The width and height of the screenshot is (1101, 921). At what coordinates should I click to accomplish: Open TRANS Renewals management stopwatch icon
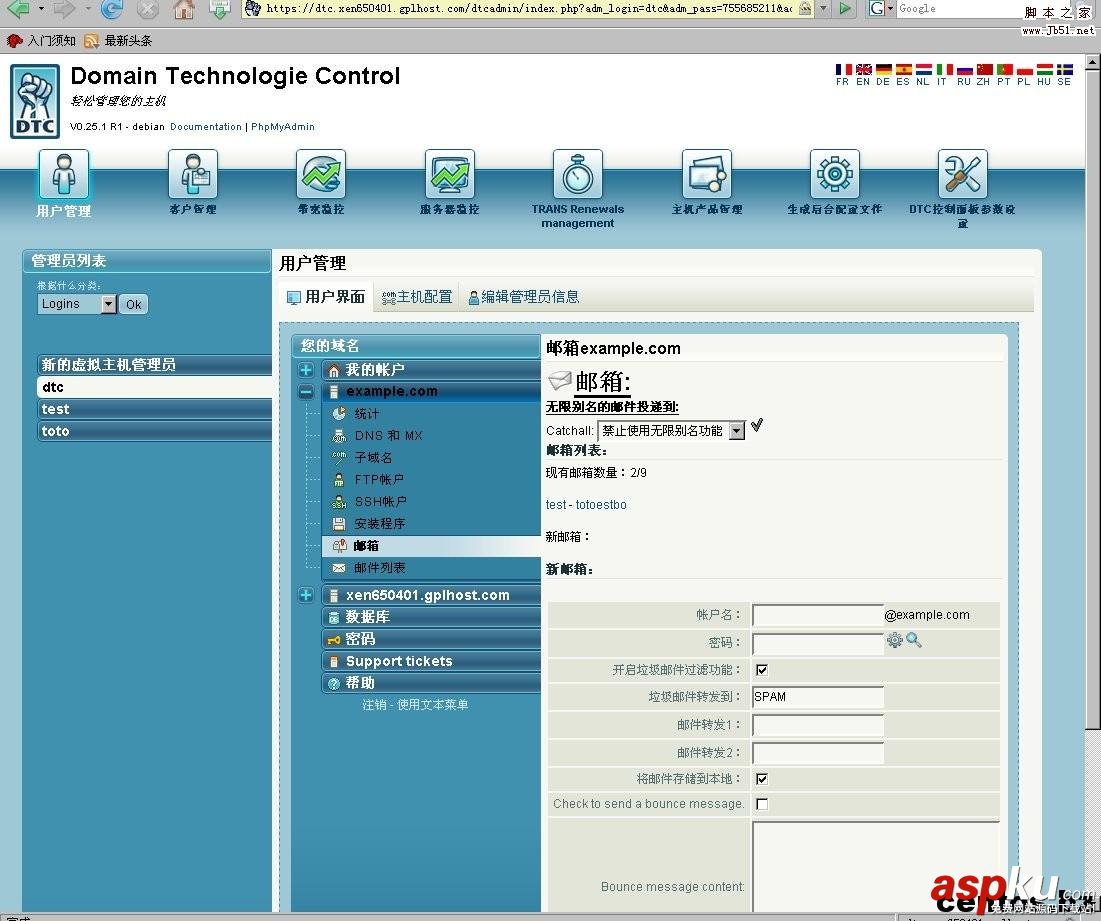coord(578,174)
